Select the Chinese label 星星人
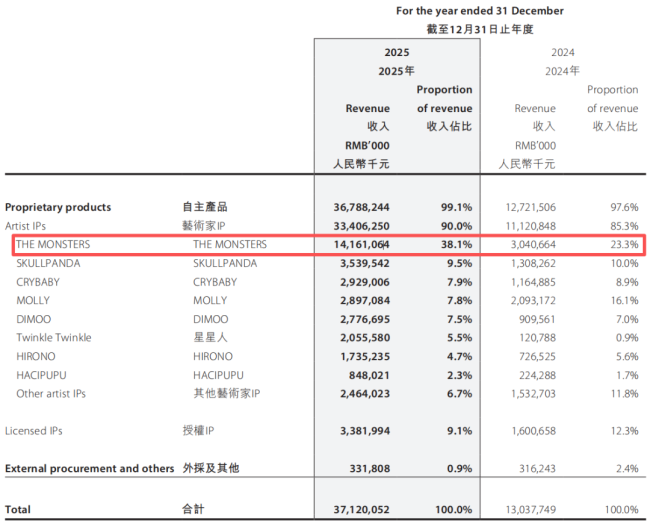 (x=211, y=337)
